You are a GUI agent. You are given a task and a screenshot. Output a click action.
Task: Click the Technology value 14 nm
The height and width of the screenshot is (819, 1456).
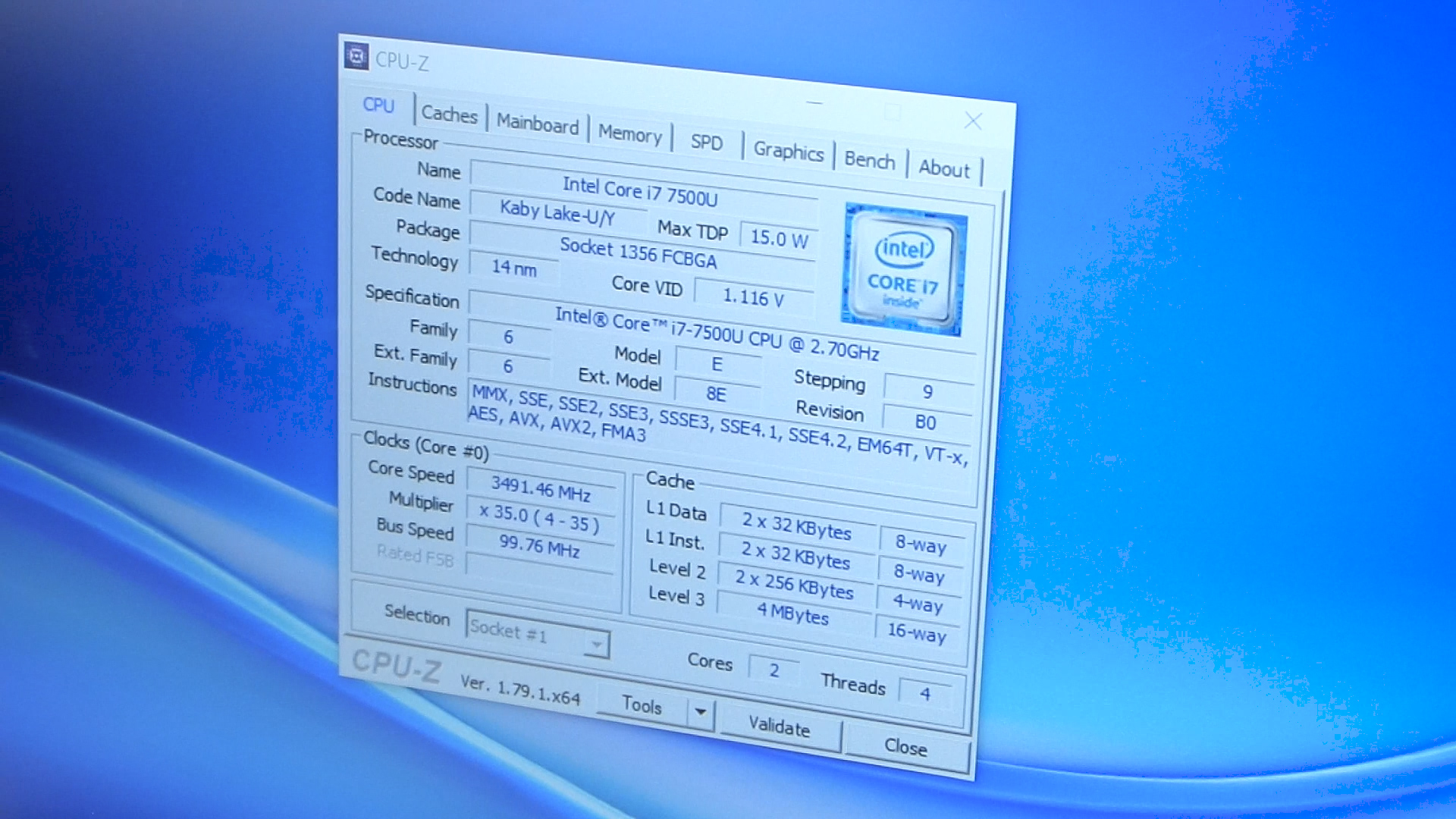point(514,268)
